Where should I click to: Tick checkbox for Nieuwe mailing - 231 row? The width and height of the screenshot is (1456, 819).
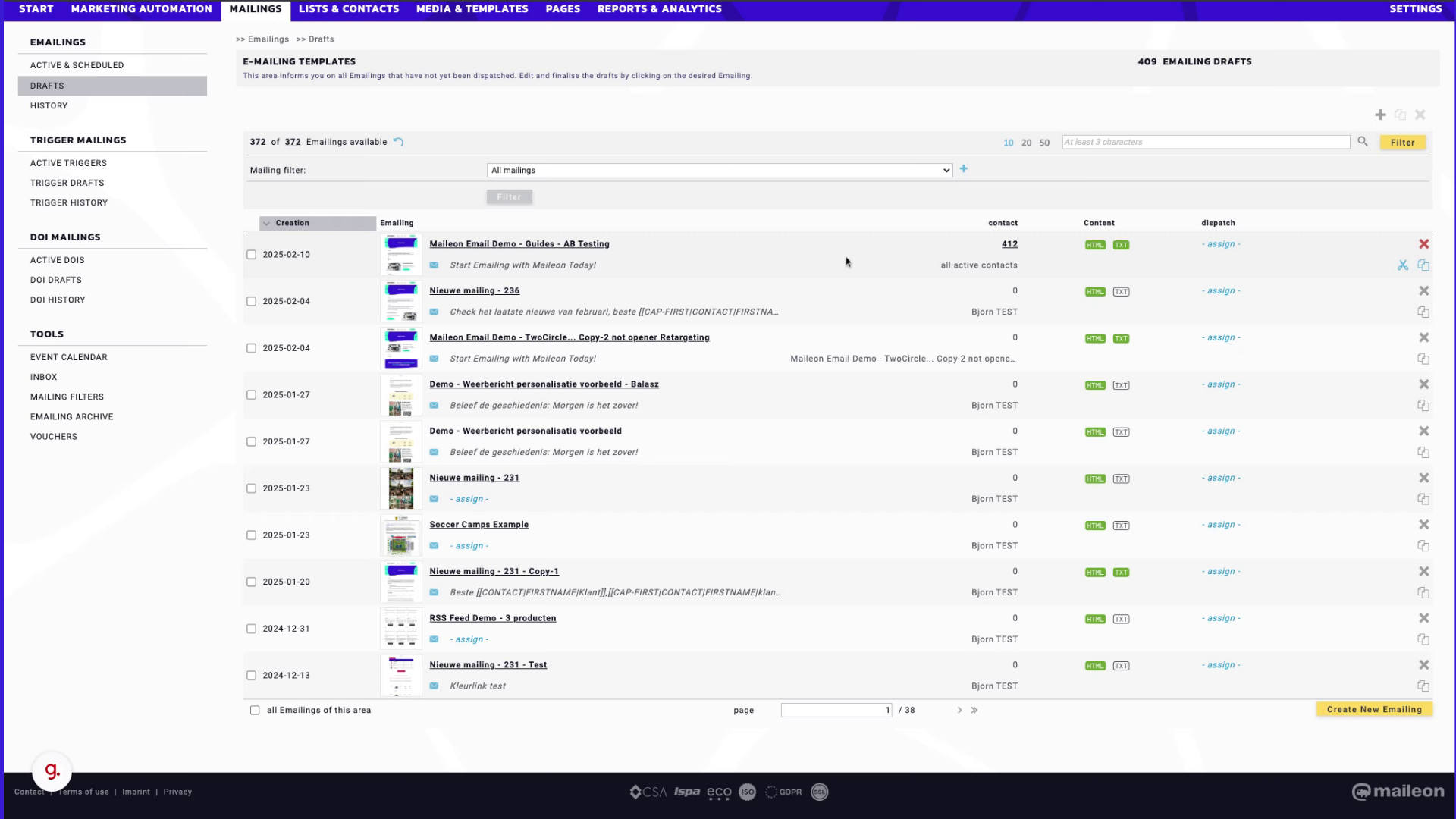pos(251,488)
